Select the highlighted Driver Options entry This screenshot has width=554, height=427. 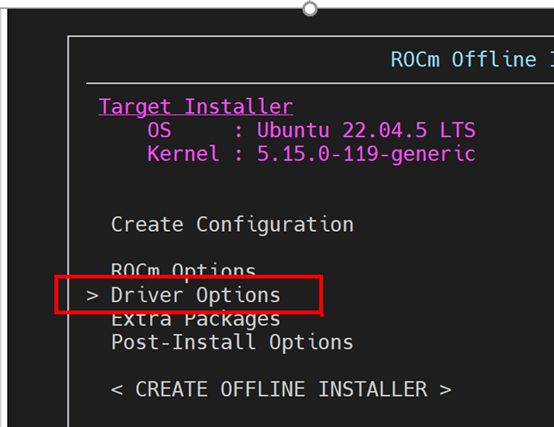[195, 295]
